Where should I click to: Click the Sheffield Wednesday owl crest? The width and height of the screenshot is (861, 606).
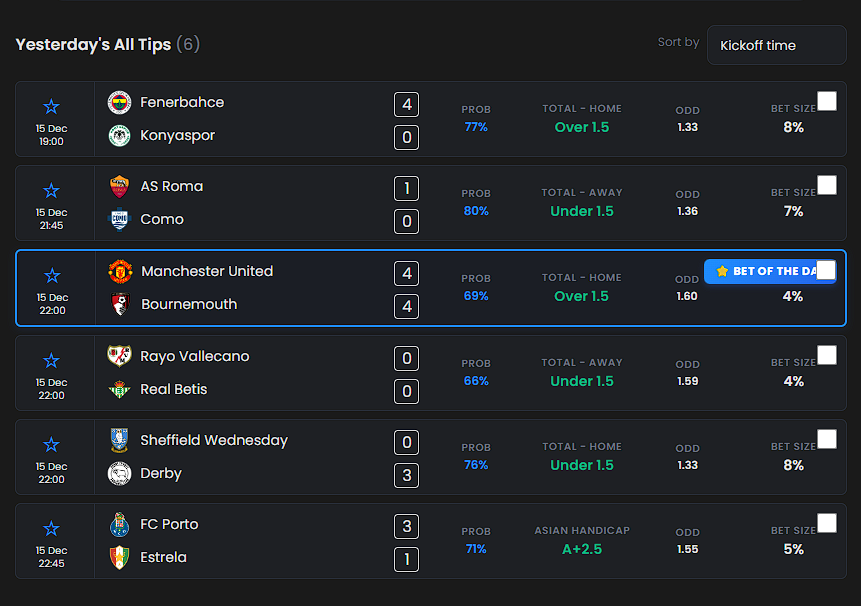(x=120, y=440)
